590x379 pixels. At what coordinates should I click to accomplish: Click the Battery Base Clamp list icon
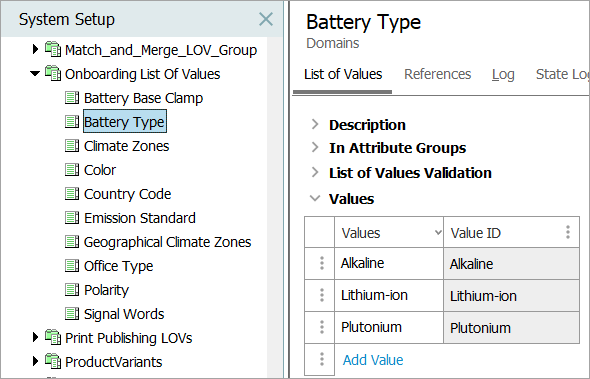(x=72, y=98)
